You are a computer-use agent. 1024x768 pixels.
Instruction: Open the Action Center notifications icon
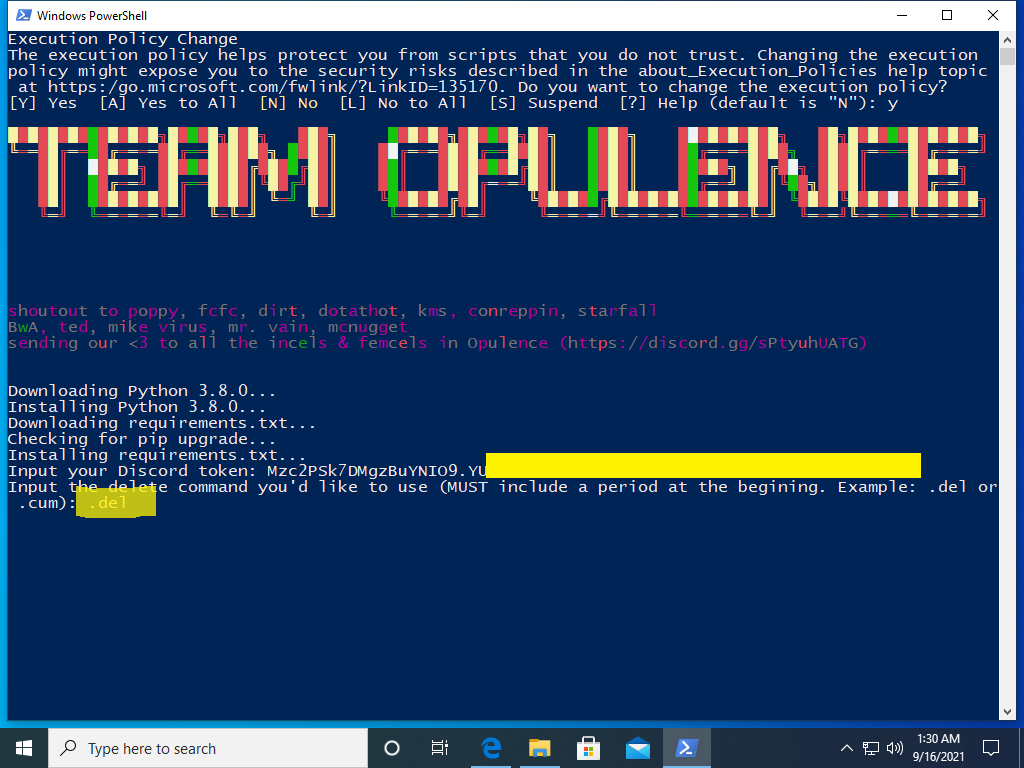tap(991, 748)
